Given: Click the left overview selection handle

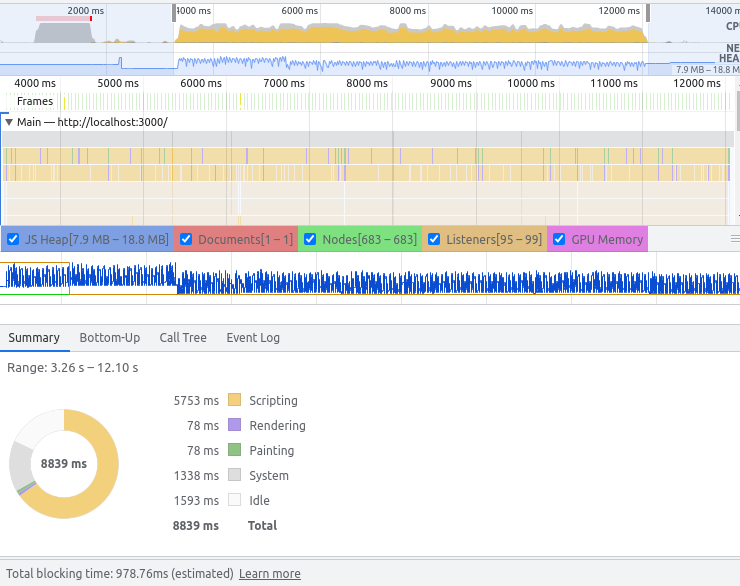Looking at the screenshot, I should point(176,12).
